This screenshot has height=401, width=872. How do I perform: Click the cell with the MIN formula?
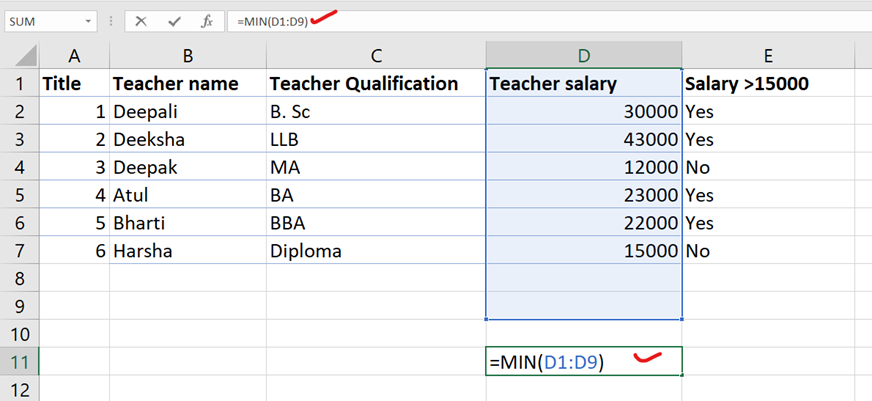(584, 361)
